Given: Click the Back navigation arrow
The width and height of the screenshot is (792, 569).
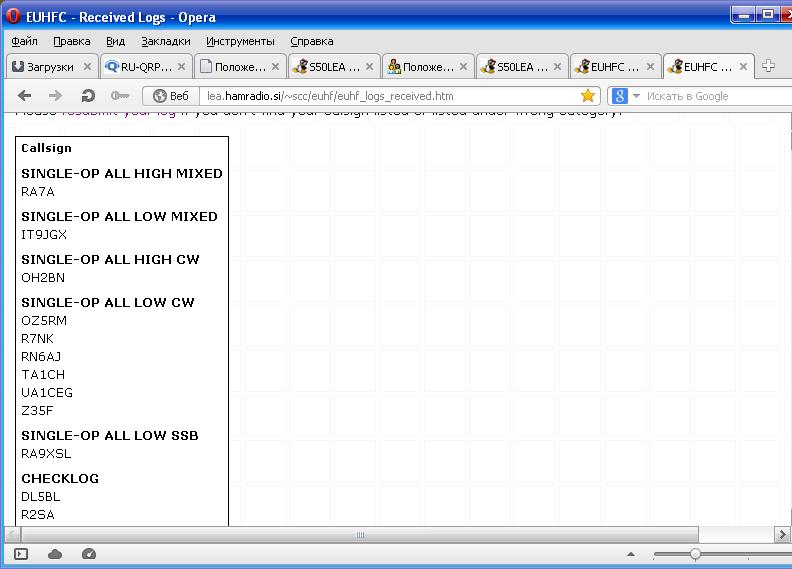Looking at the screenshot, I should (25, 96).
